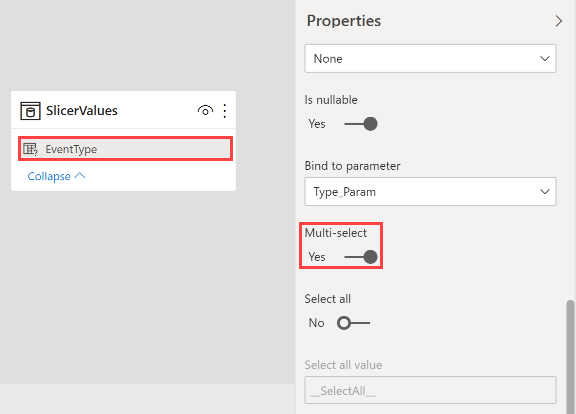Select the EventType field row
The image size is (576, 414).
coord(125,149)
